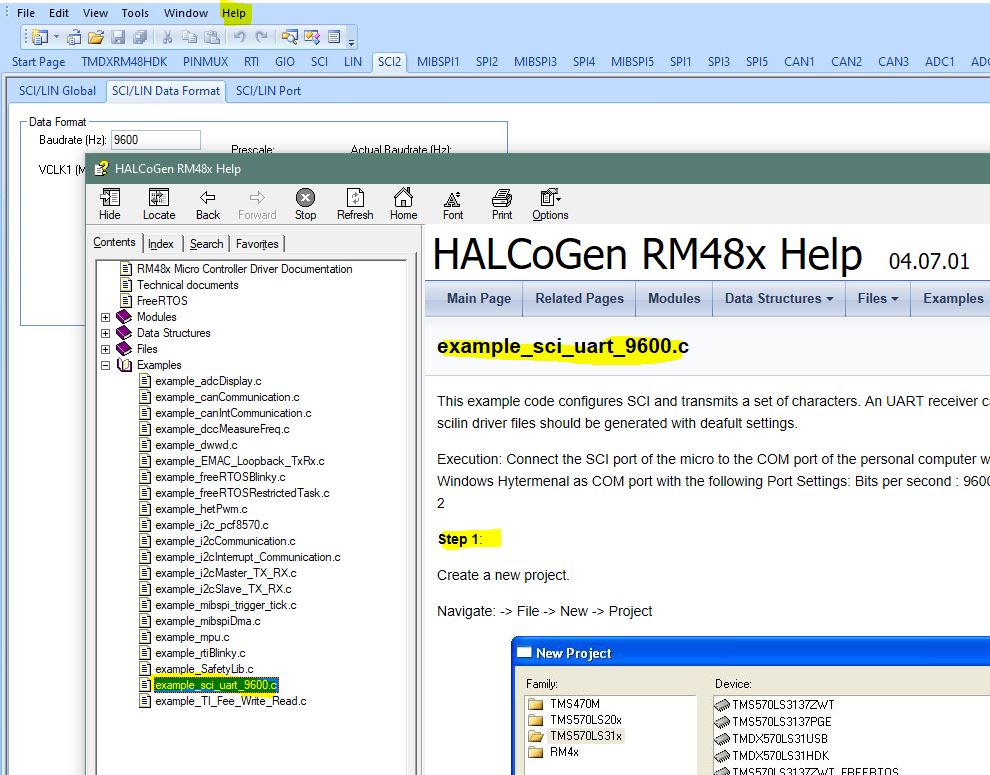Image resolution: width=990 pixels, height=775 pixels.
Task: Click the New Project toolbar icon
Action: click(40, 37)
